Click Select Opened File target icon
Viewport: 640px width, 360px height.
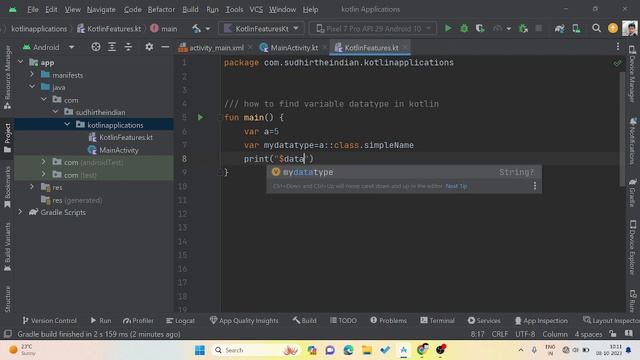96,47
